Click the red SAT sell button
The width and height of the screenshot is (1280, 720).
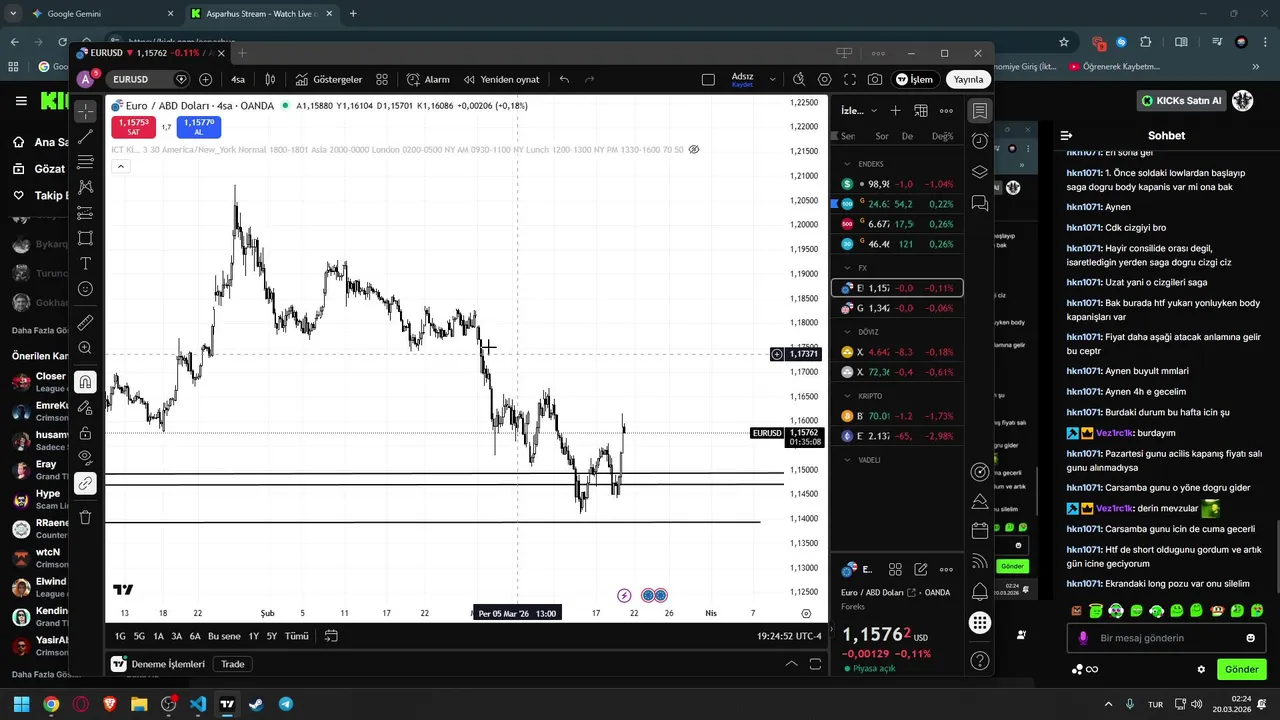coord(134,127)
